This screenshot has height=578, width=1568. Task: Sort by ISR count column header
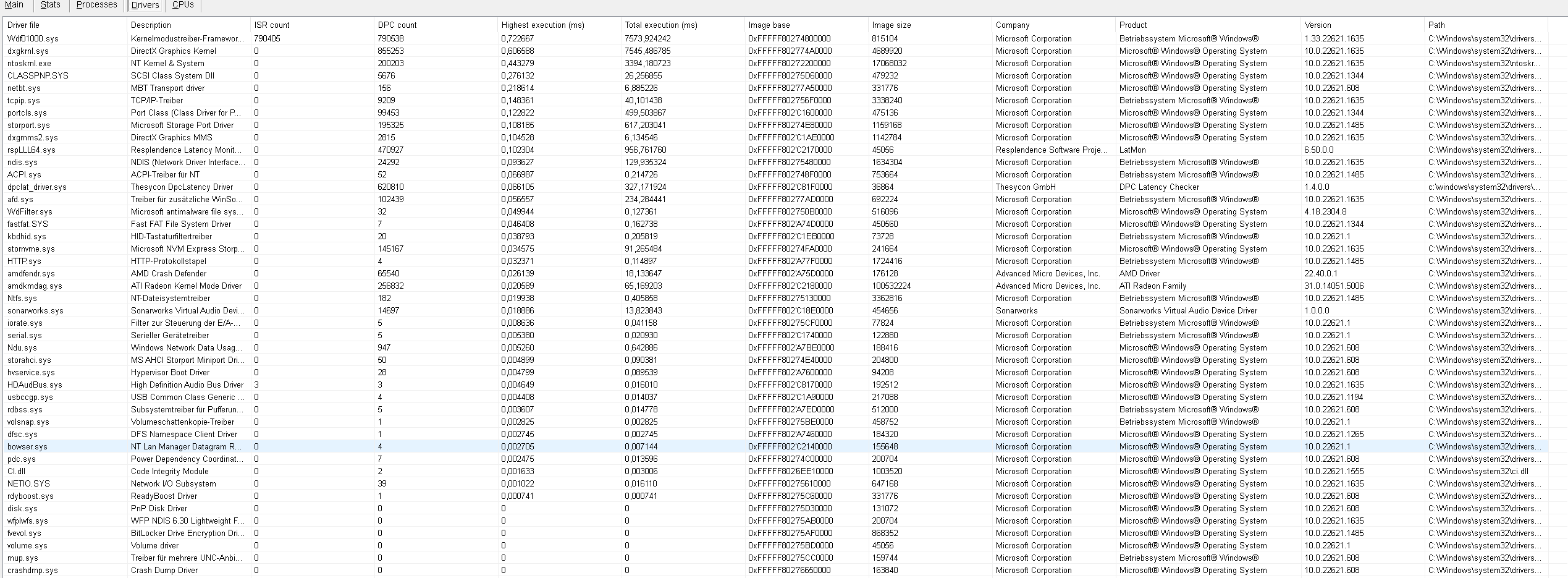311,25
